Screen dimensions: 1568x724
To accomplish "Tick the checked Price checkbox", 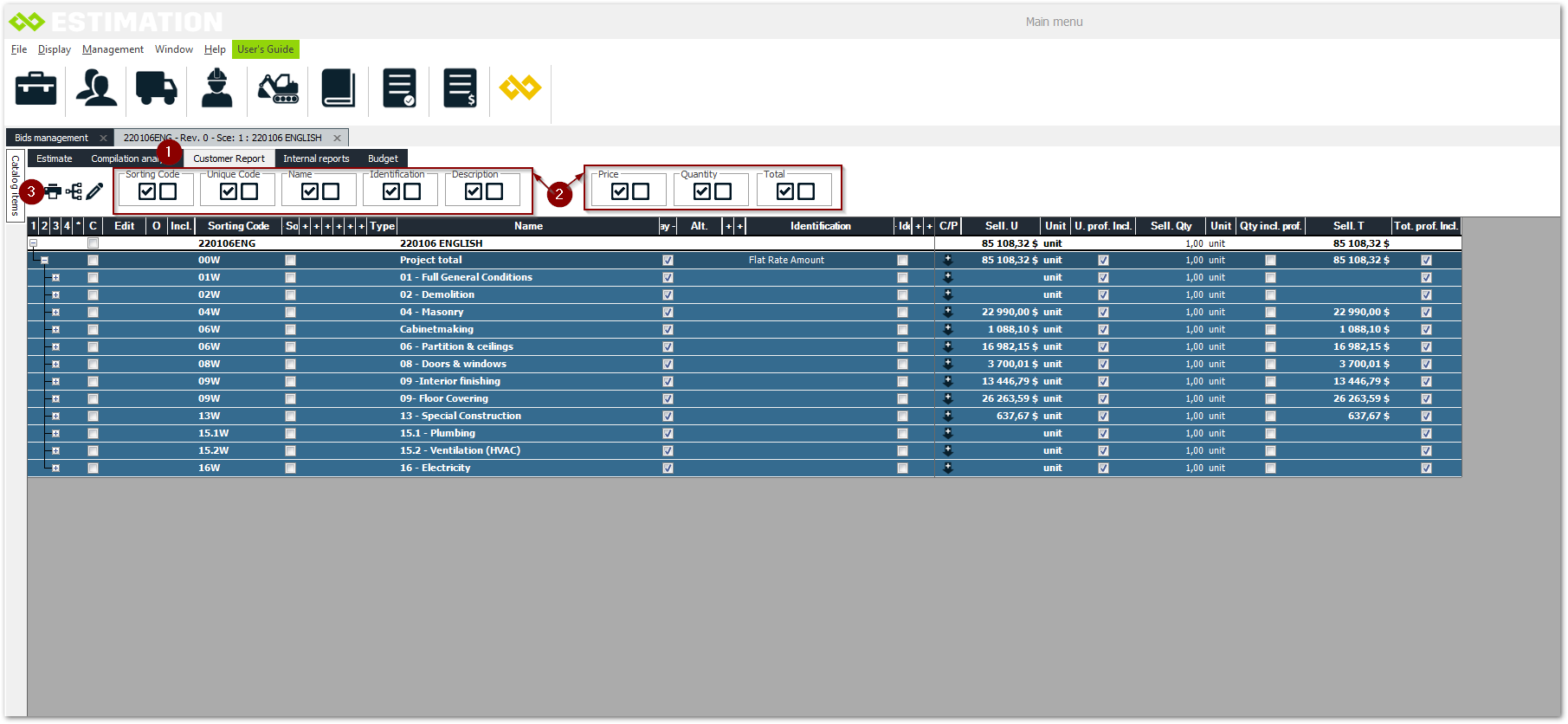I will pyautogui.click(x=620, y=191).
